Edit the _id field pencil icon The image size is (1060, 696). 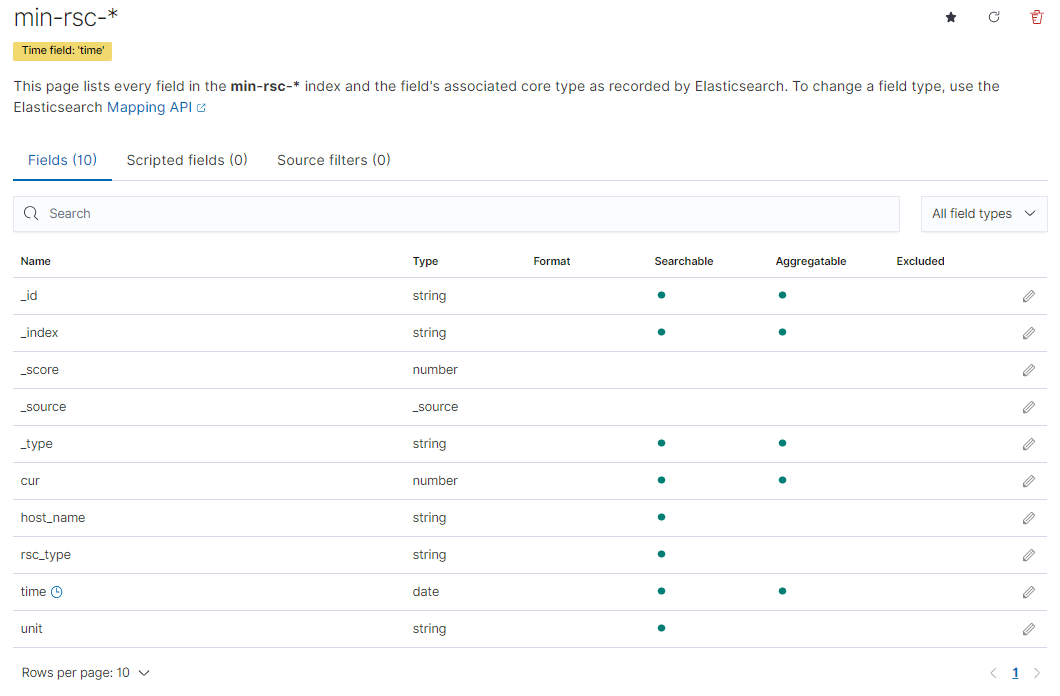click(x=1028, y=296)
